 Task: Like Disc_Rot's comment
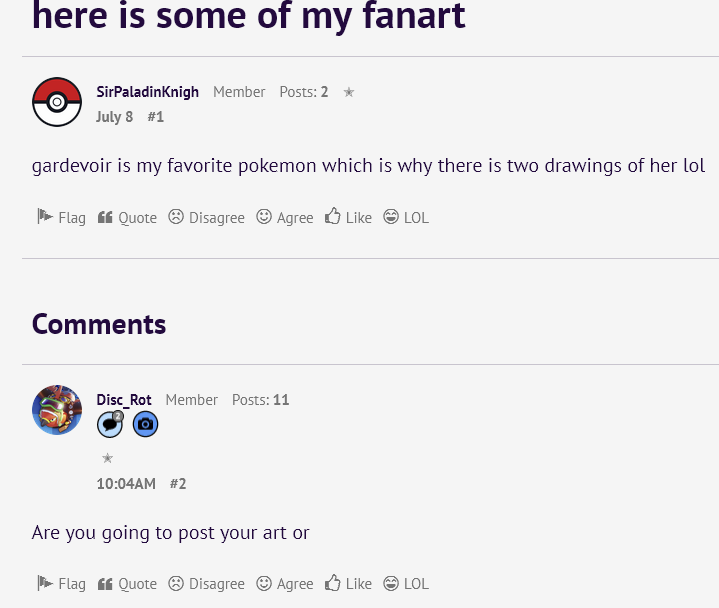pyautogui.click(x=348, y=583)
